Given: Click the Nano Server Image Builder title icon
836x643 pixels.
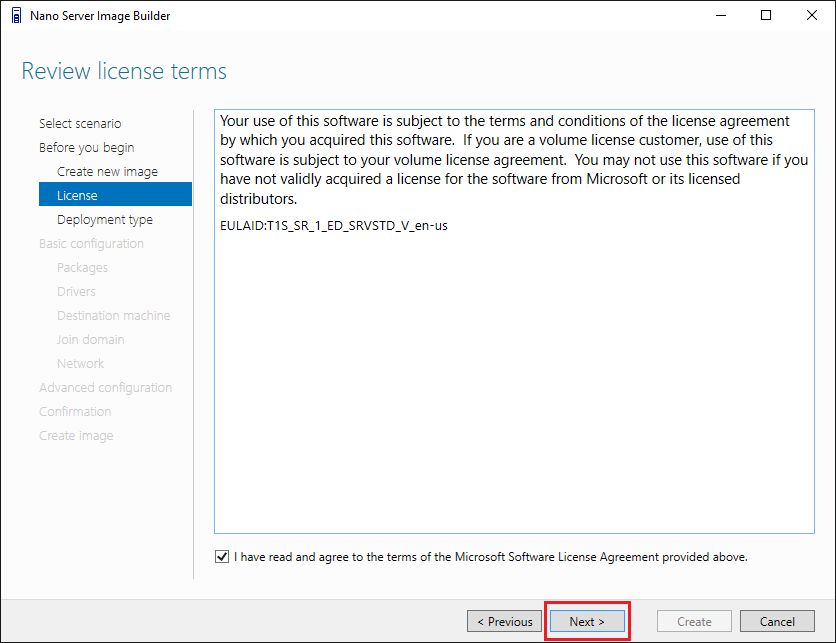Looking at the screenshot, I should (x=16, y=15).
